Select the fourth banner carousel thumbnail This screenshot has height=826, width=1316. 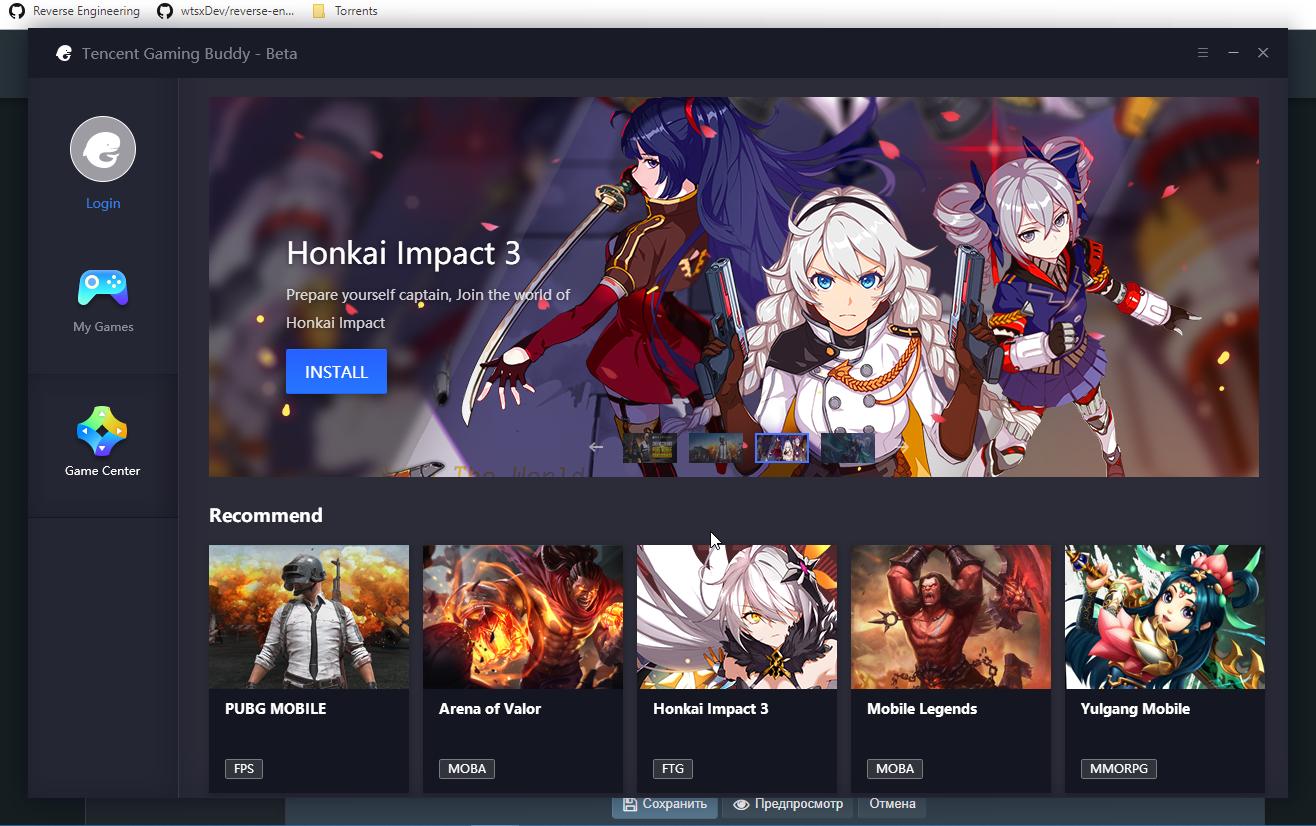pos(847,448)
